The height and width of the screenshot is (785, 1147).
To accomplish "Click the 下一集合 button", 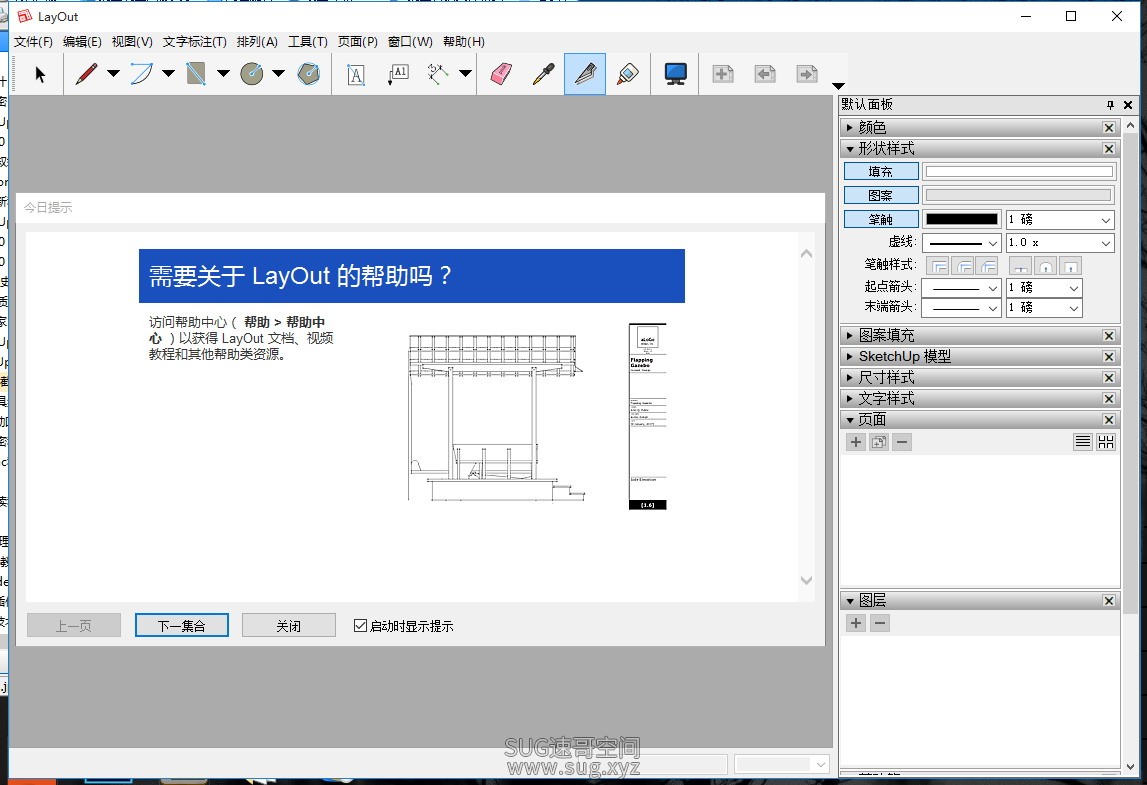I will pos(181,626).
